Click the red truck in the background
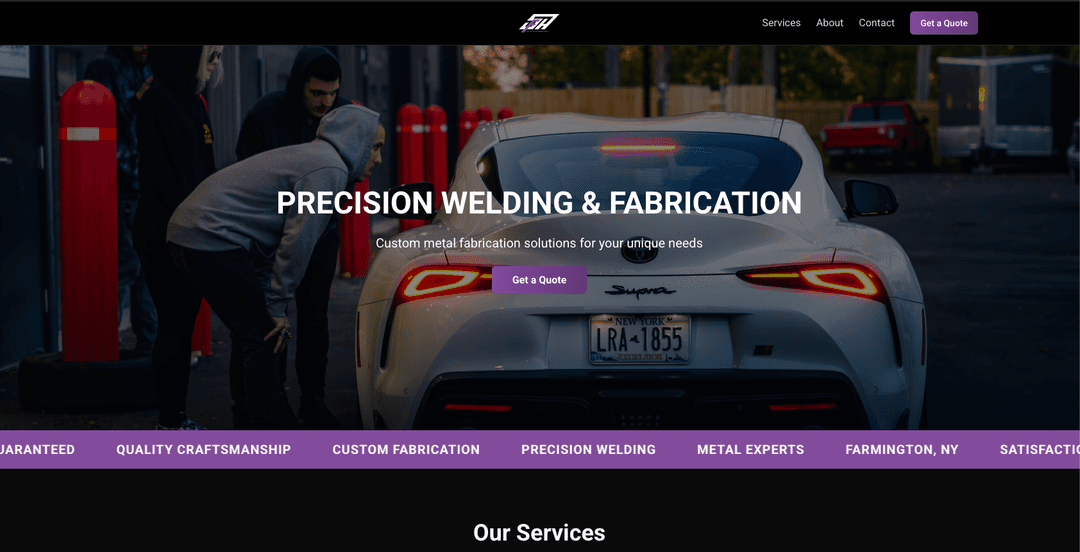 click(x=875, y=134)
